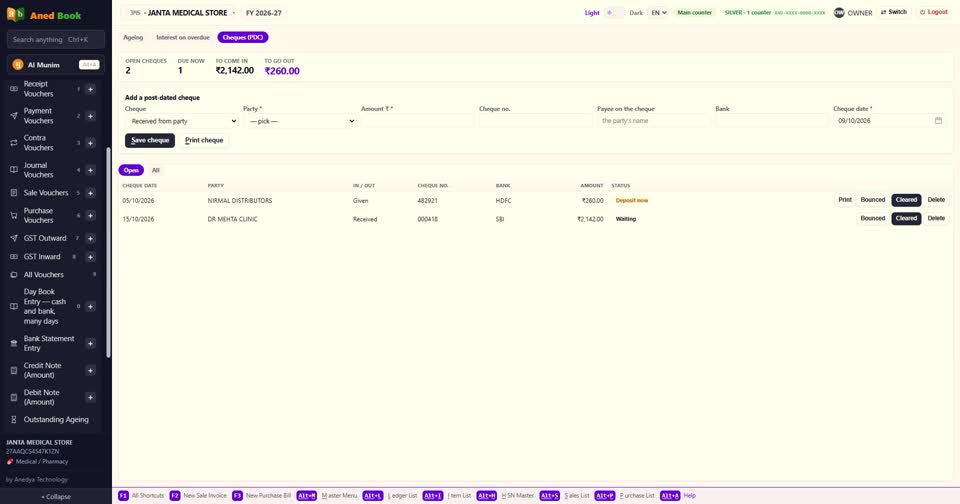
Task: Click the Aned Book logo icon
Action: coord(15,14)
